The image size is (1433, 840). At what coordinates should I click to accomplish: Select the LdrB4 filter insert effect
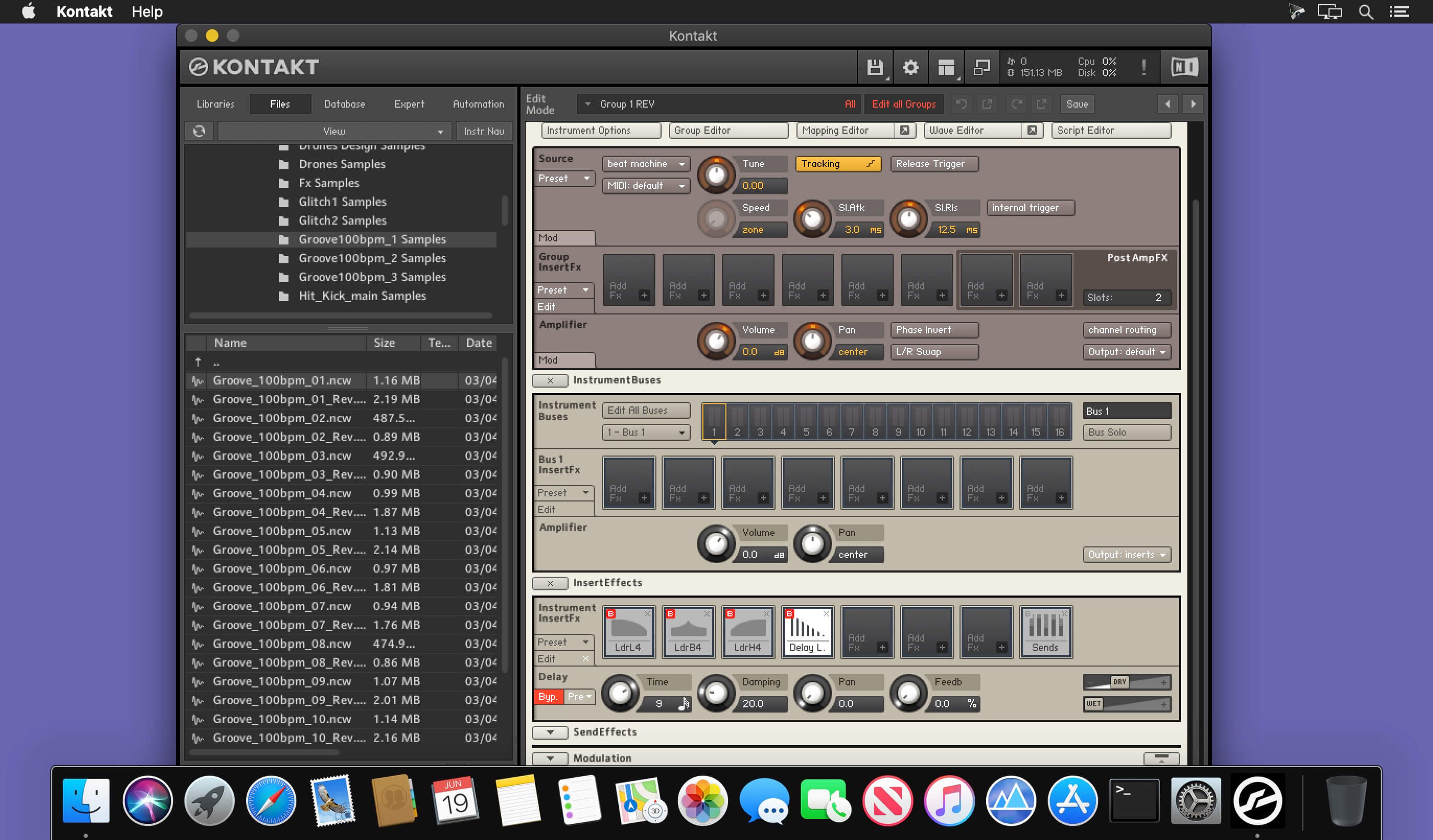[x=688, y=632]
